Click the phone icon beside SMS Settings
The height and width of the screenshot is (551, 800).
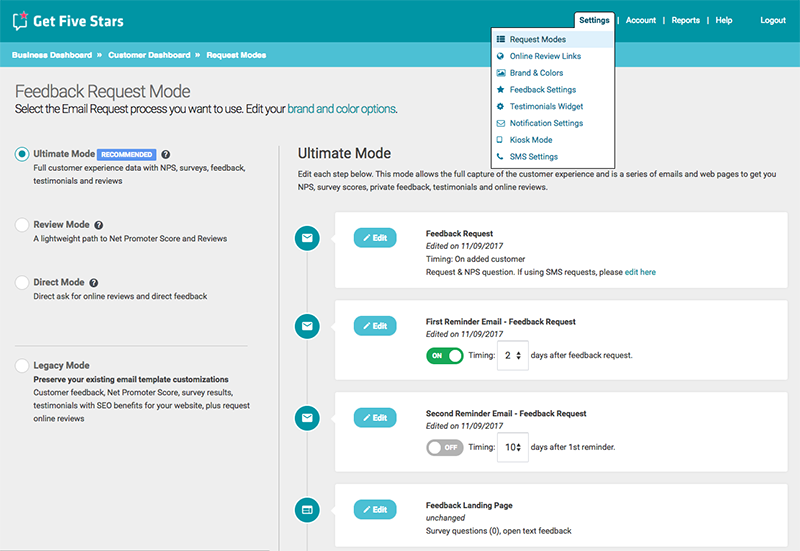pyautogui.click(x=501, y=157)
